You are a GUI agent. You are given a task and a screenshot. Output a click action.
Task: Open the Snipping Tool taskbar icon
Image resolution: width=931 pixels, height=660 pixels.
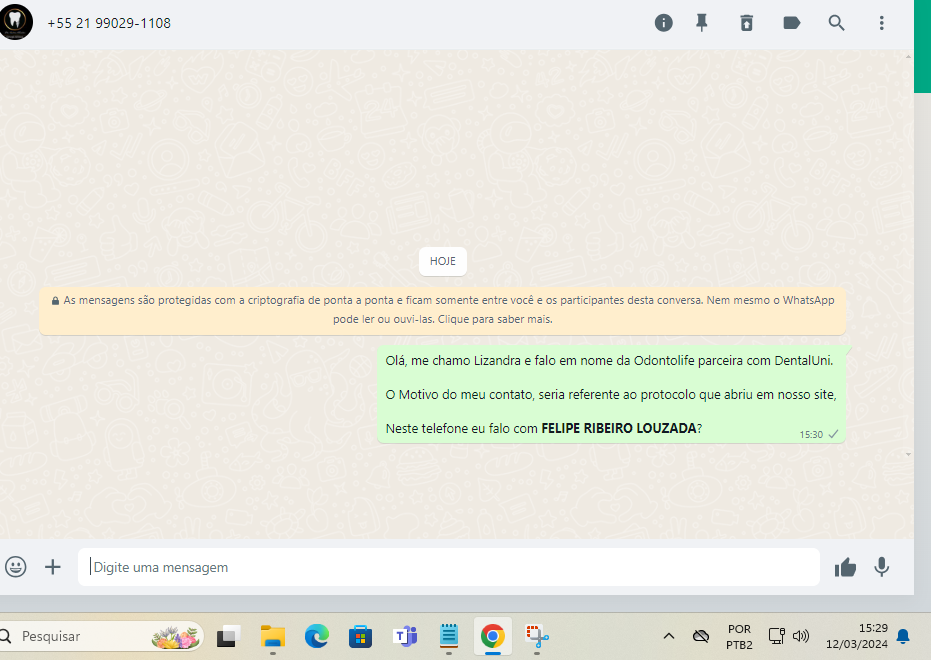point(537,637)
